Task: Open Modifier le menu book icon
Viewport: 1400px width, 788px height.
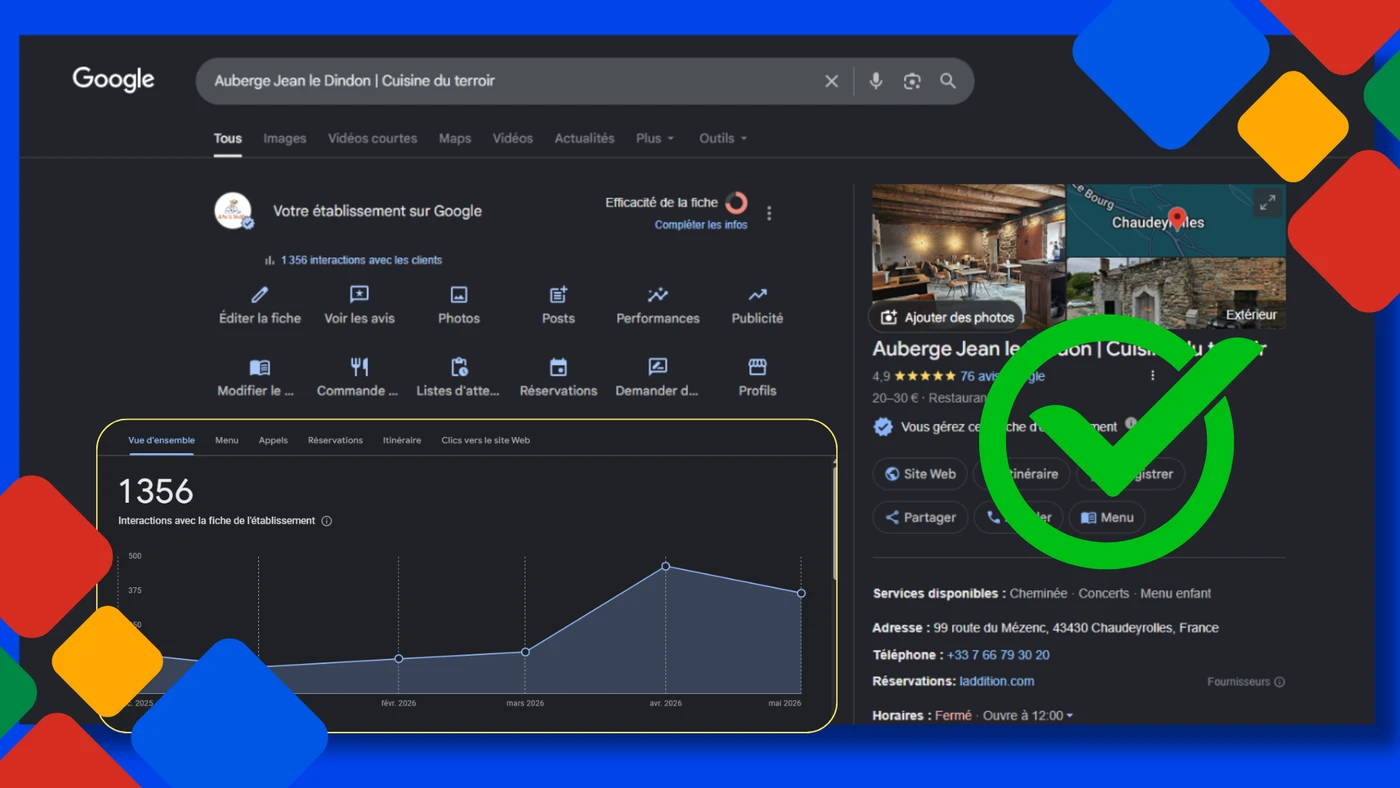Action: [259, 367]
